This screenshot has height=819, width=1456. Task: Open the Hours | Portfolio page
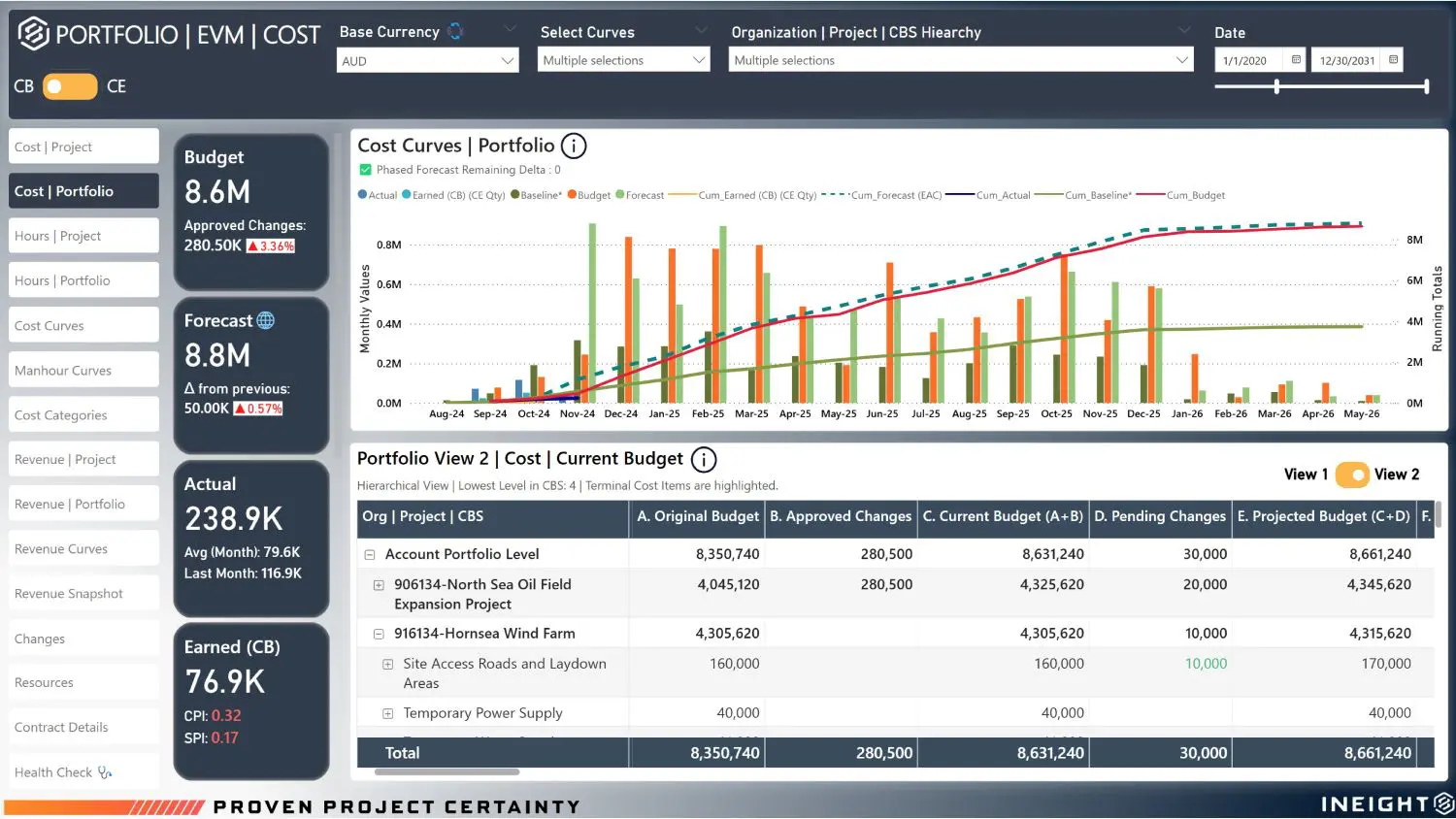point(83,280)
